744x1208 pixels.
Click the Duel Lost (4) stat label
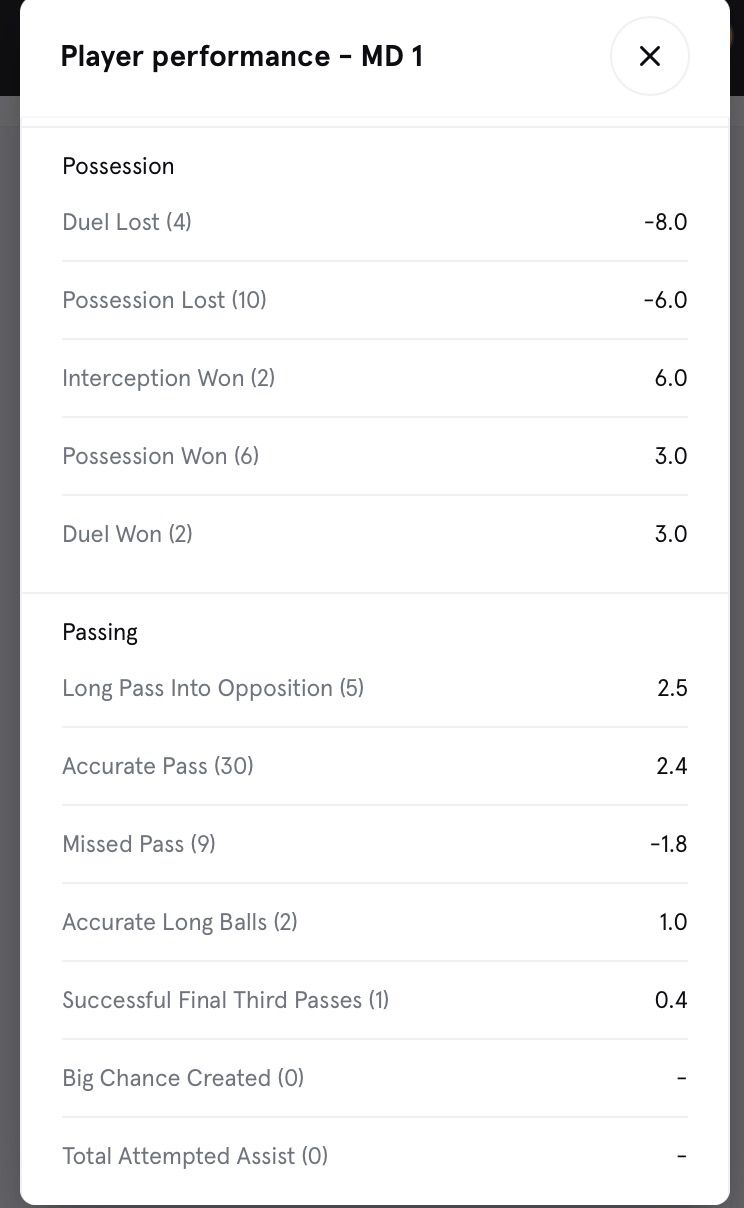pyautogui.click(x=127, y=222)
